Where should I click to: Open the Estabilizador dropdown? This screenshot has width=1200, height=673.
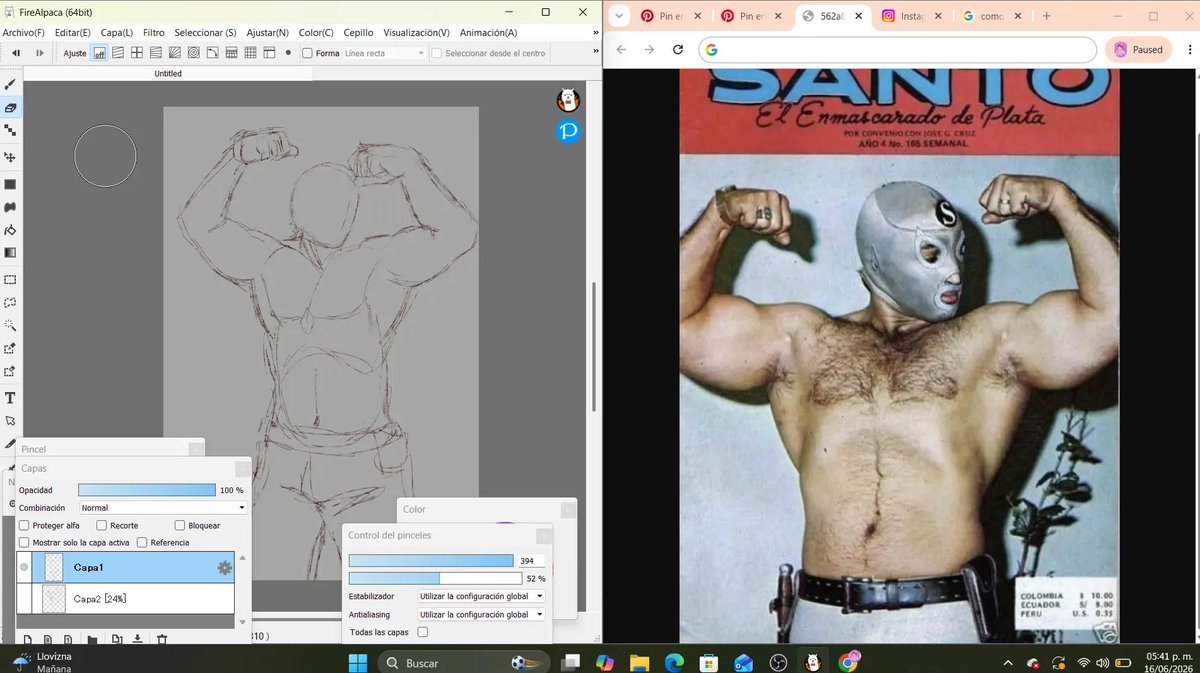(x=481, y=596)
